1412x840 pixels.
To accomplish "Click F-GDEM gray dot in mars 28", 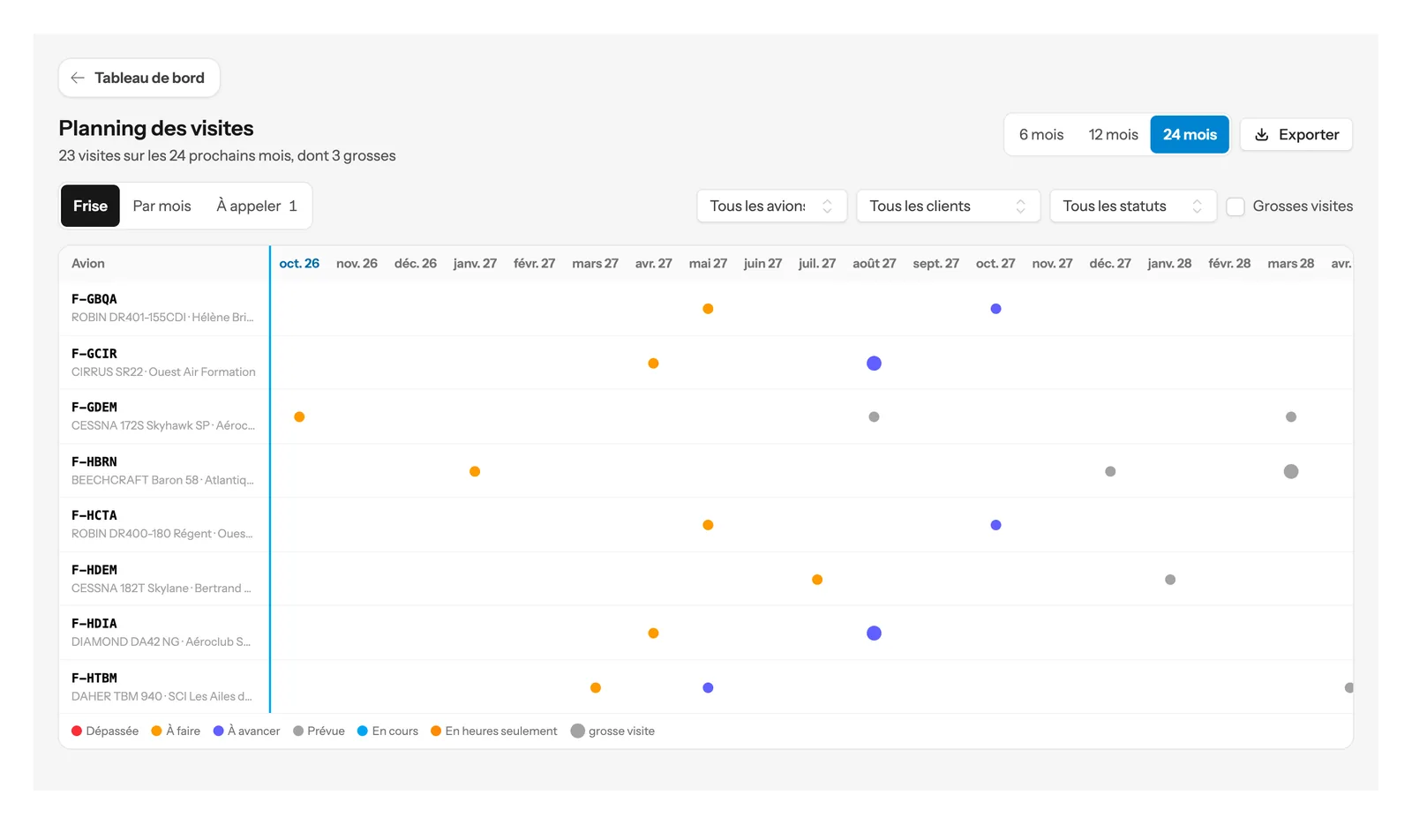I will pyautogui.click(x=1291, y=416).
